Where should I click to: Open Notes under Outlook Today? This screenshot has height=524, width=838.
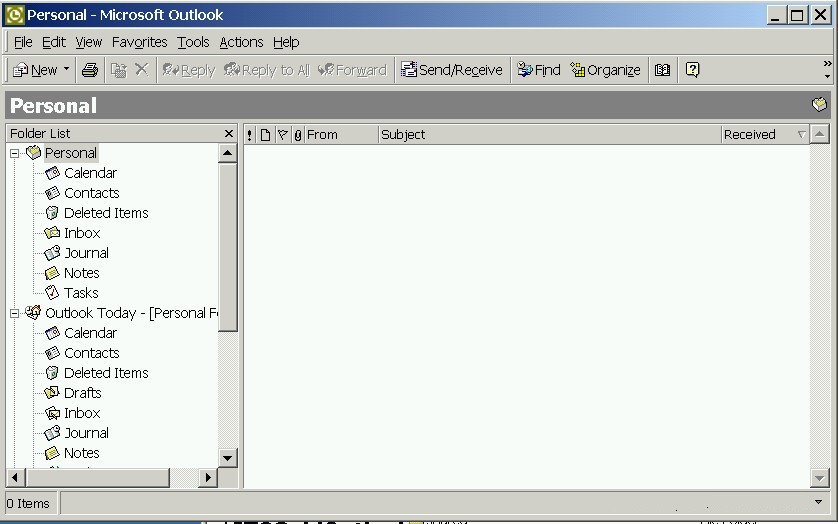tap(81, 453)
